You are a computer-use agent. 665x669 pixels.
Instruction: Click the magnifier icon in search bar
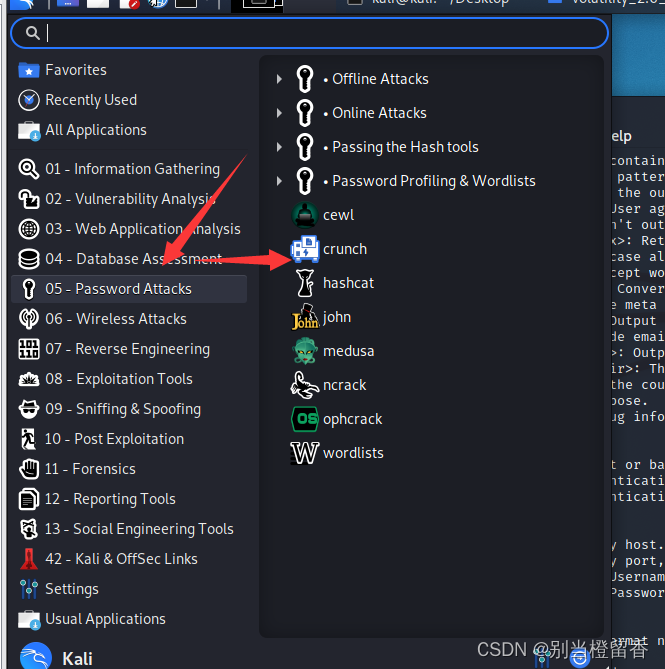pyautogui.click(x=32, y=33)
